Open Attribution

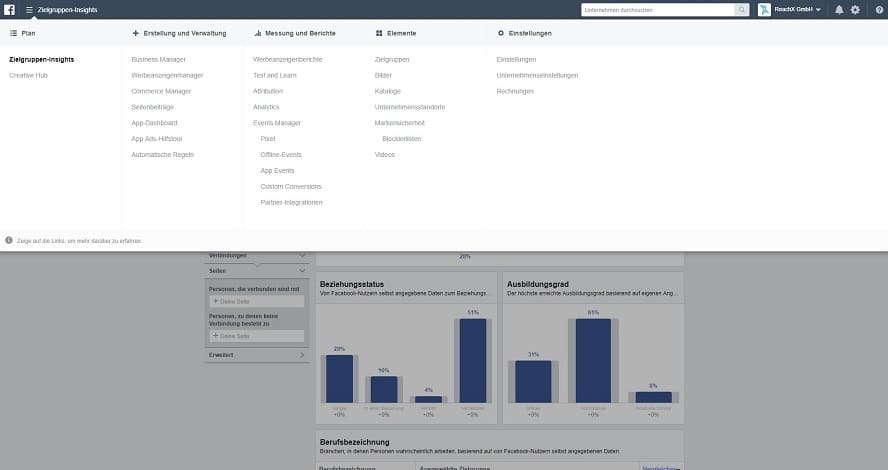tap(268, 91)
